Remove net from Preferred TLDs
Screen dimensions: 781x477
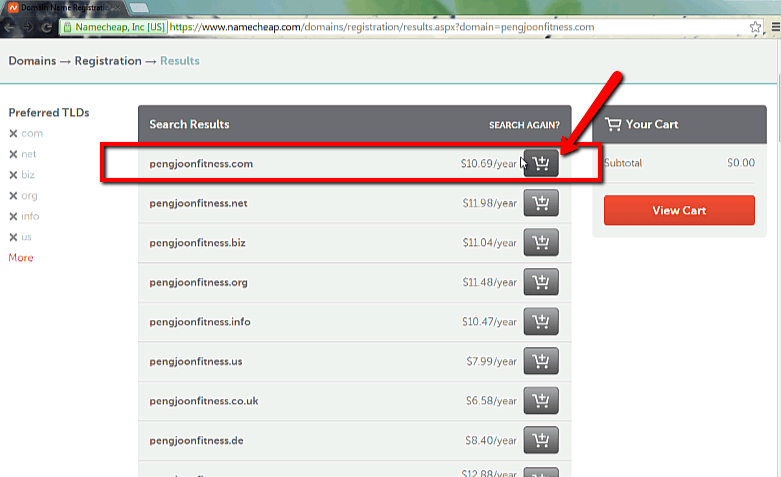coord(13,154)
